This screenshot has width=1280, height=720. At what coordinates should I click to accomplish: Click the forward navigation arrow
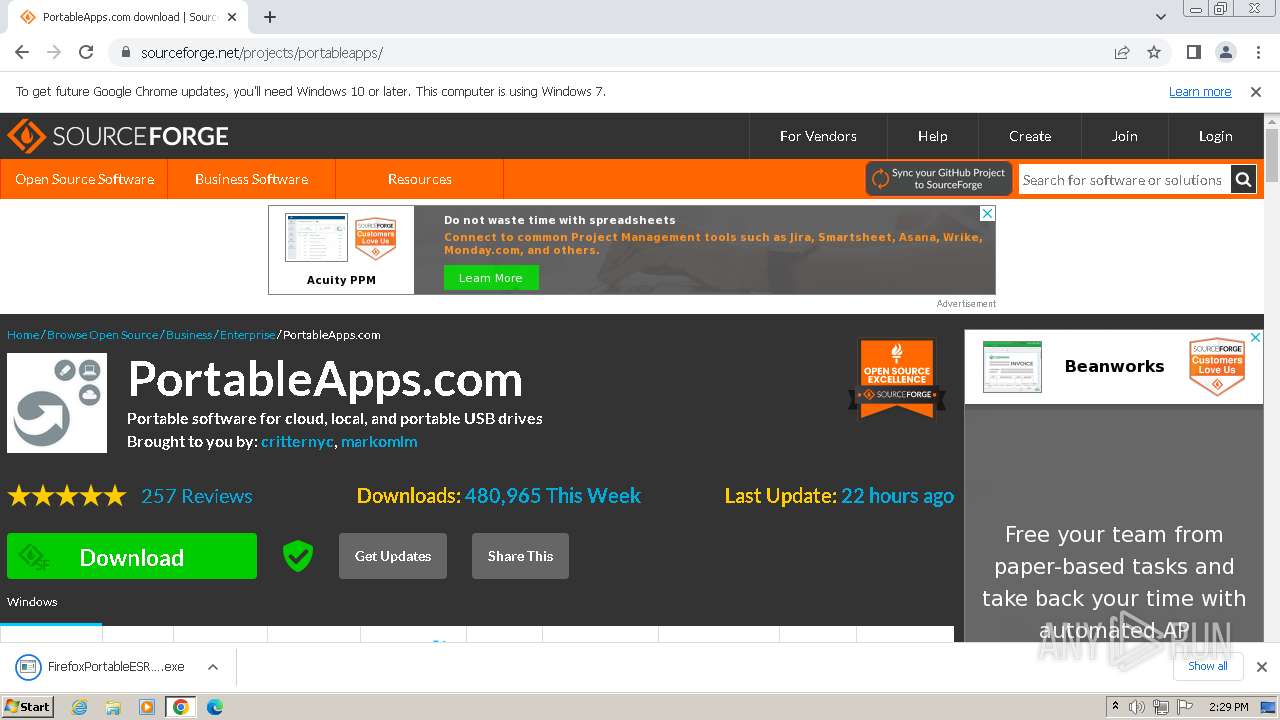[x=54, y=52]
